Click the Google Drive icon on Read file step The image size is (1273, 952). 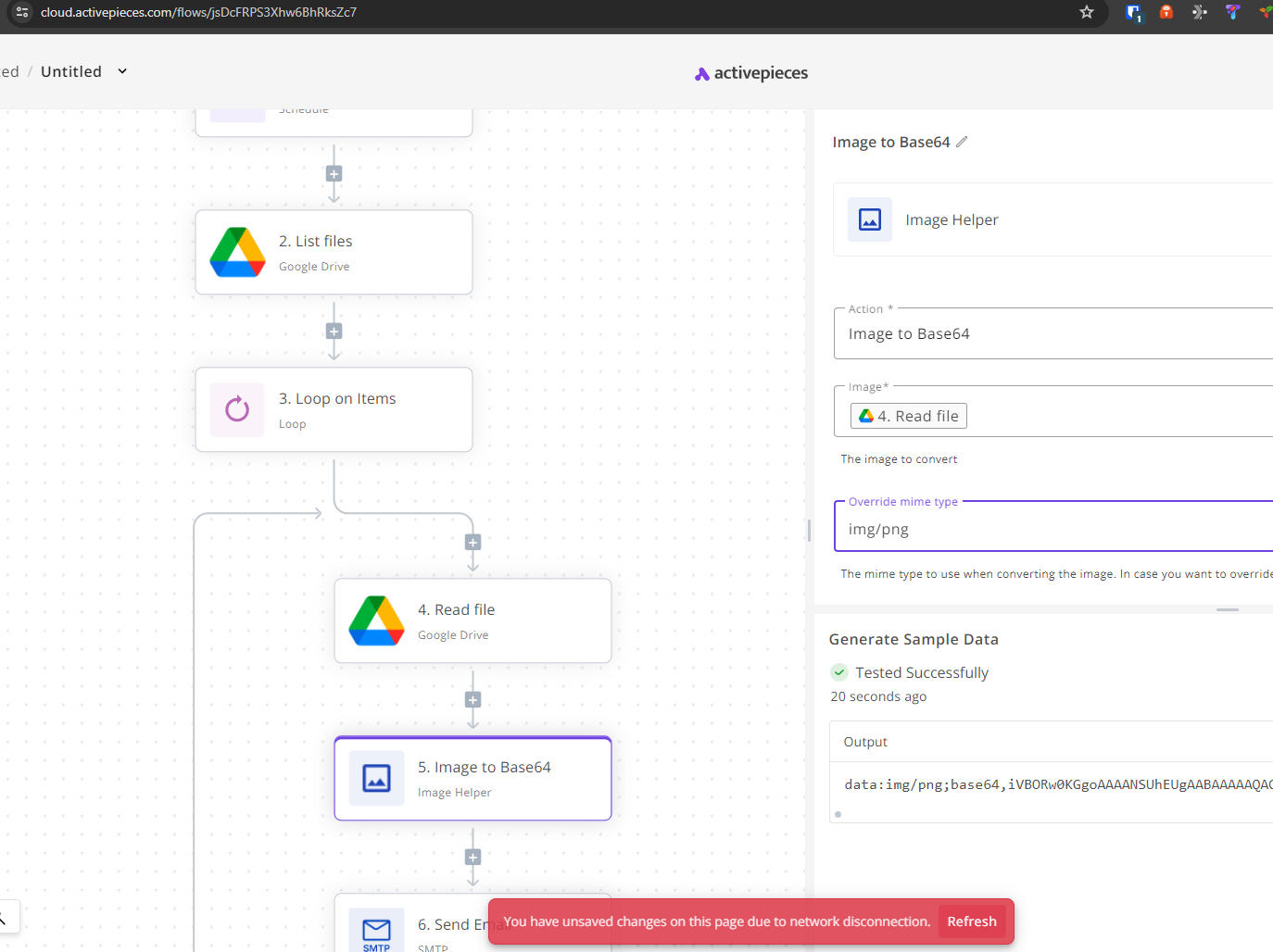377,620
